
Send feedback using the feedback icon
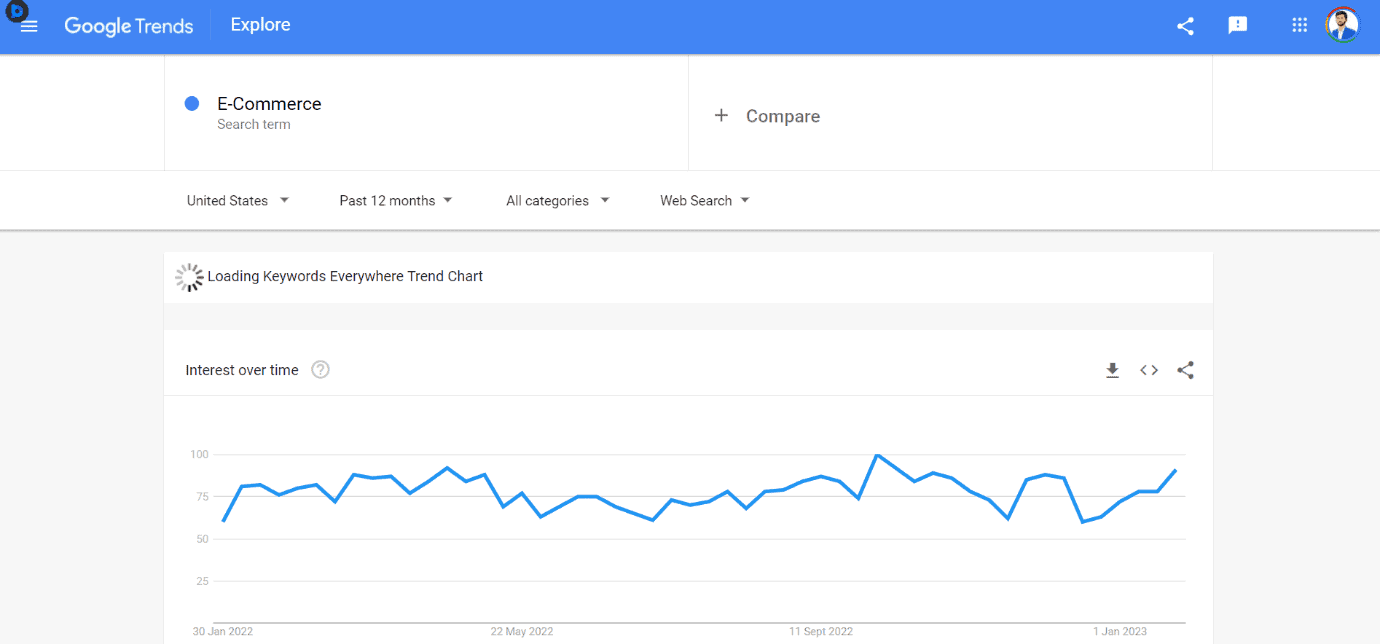coord(1238,25)
